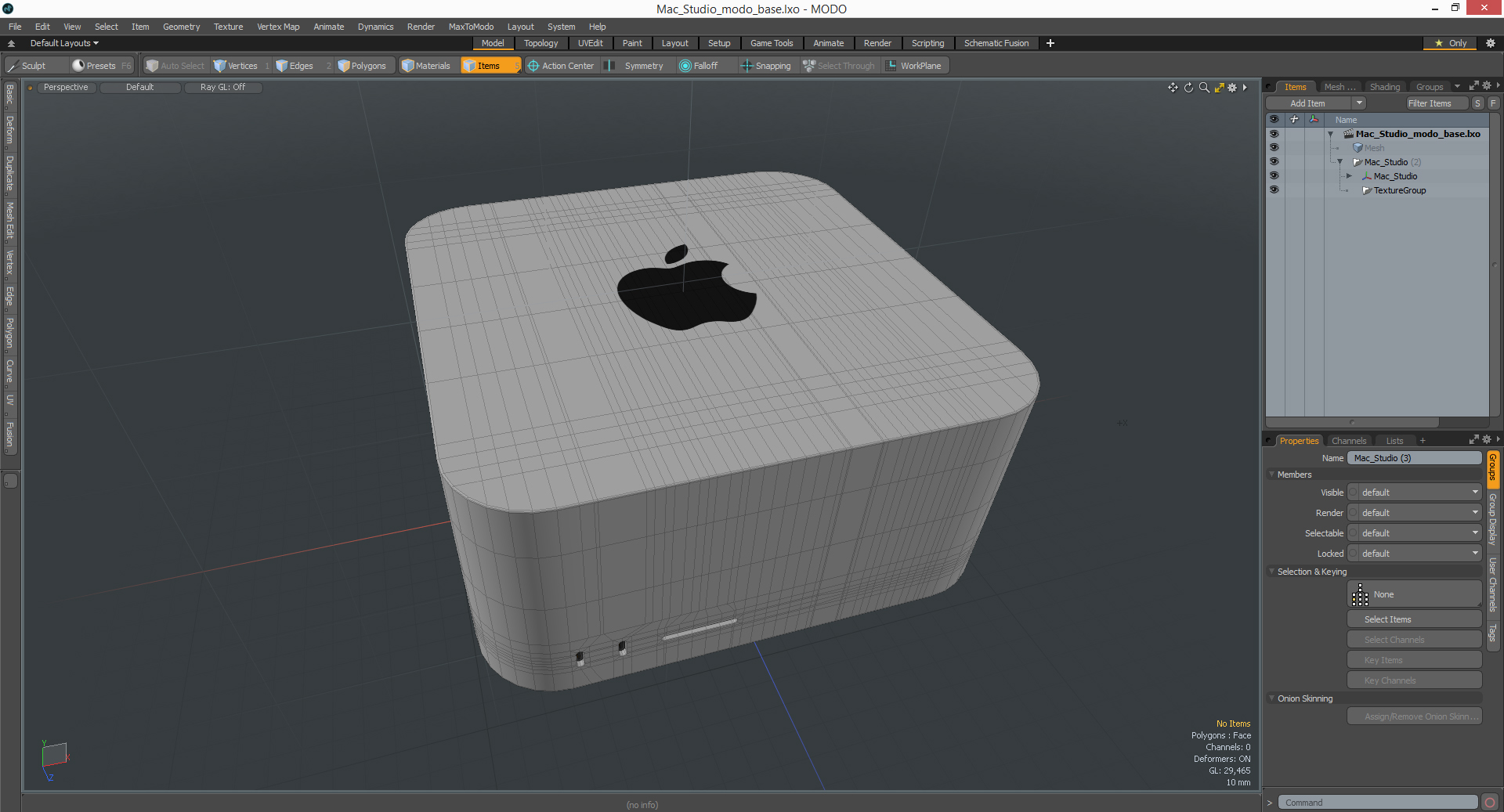Select the TextureGroup tree item
This screenshot has height=812, width=1504.
(x=1399, y=190)
